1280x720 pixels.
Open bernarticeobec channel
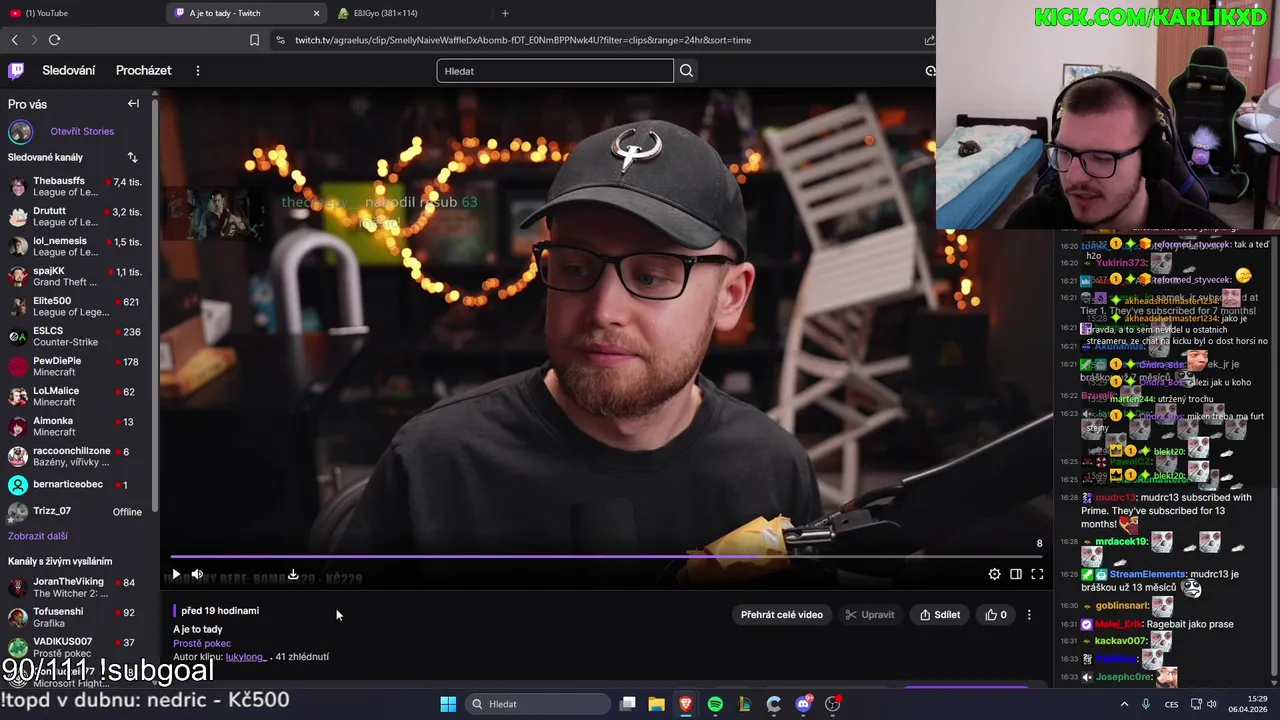point(75,485)
